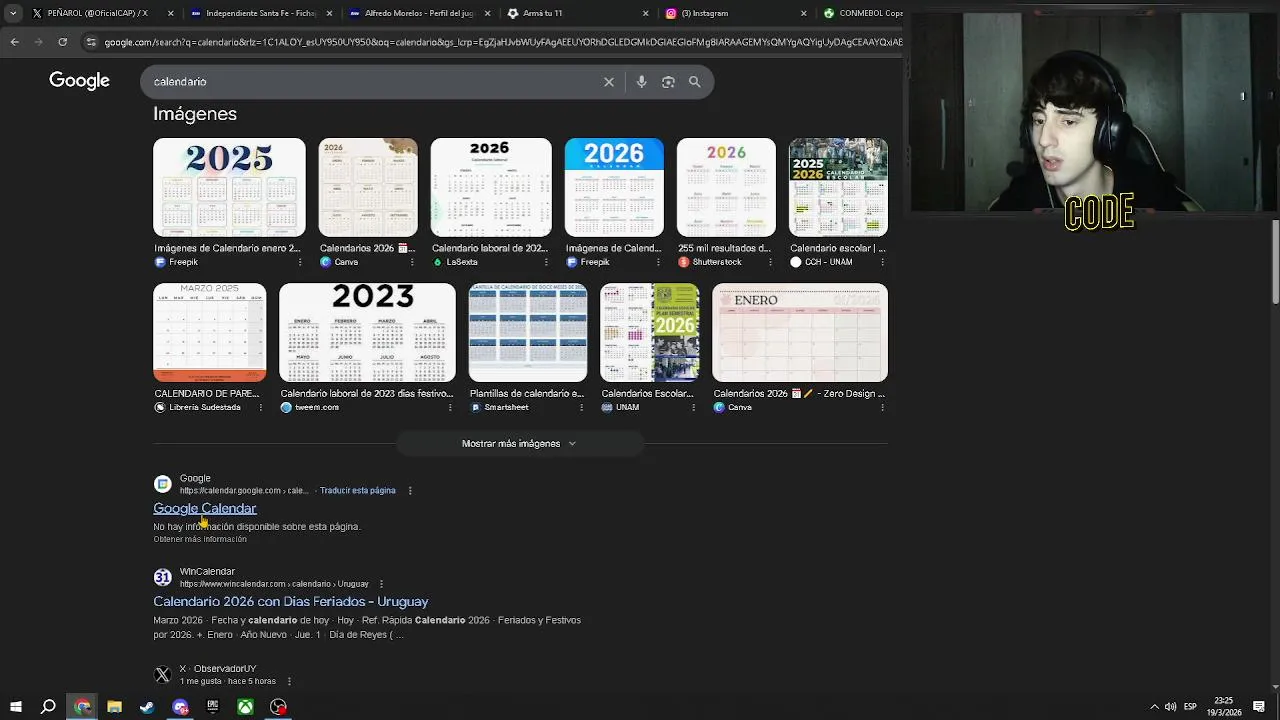
Task: Click the magnifier search button in Google bar
Action: [x=695, y=82]
